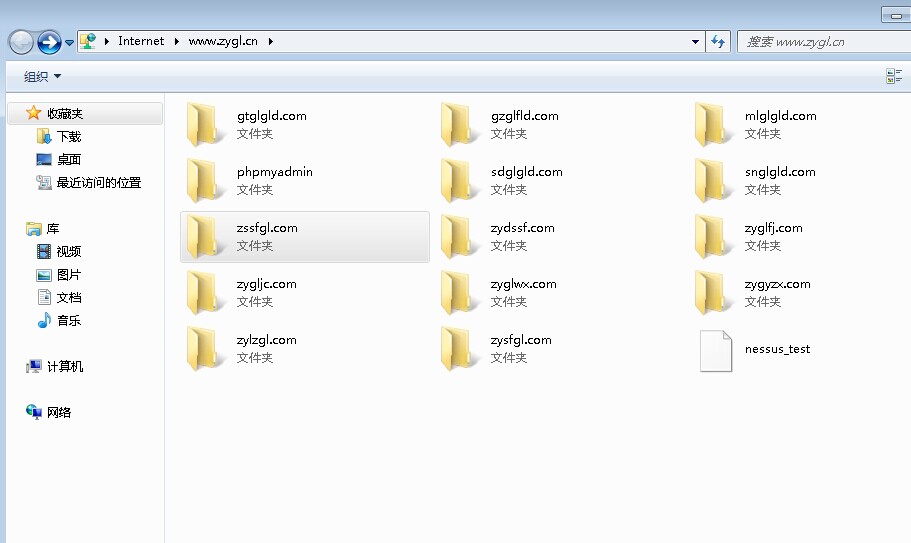This screenshot has width=911, height=543.
Task: Open 图片 library
Action: pyautogui.click(x=69, y=275)
